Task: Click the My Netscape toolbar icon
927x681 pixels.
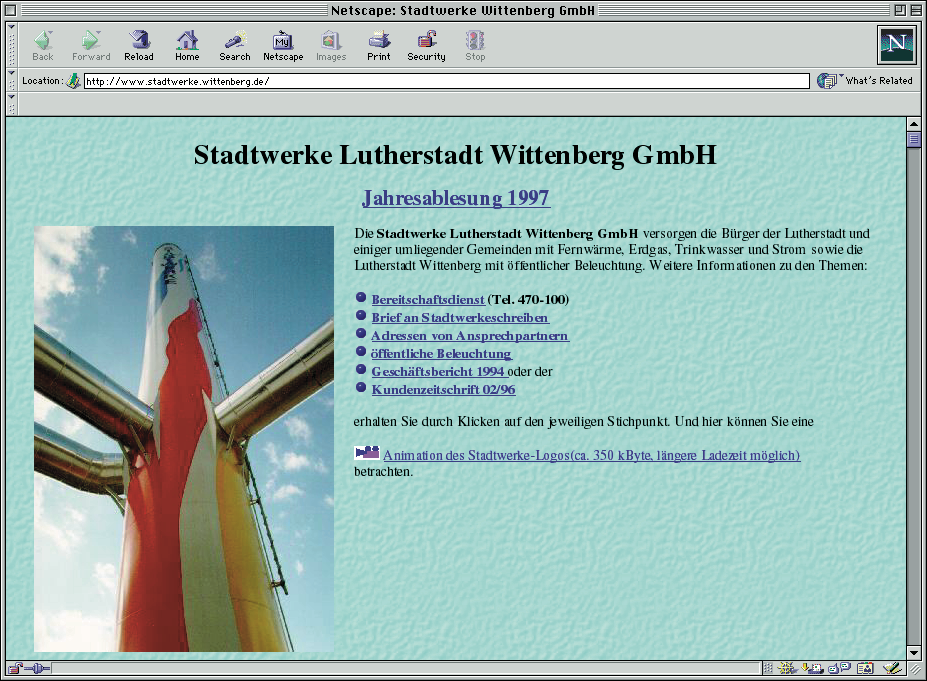Action: [x=283, y=45]
